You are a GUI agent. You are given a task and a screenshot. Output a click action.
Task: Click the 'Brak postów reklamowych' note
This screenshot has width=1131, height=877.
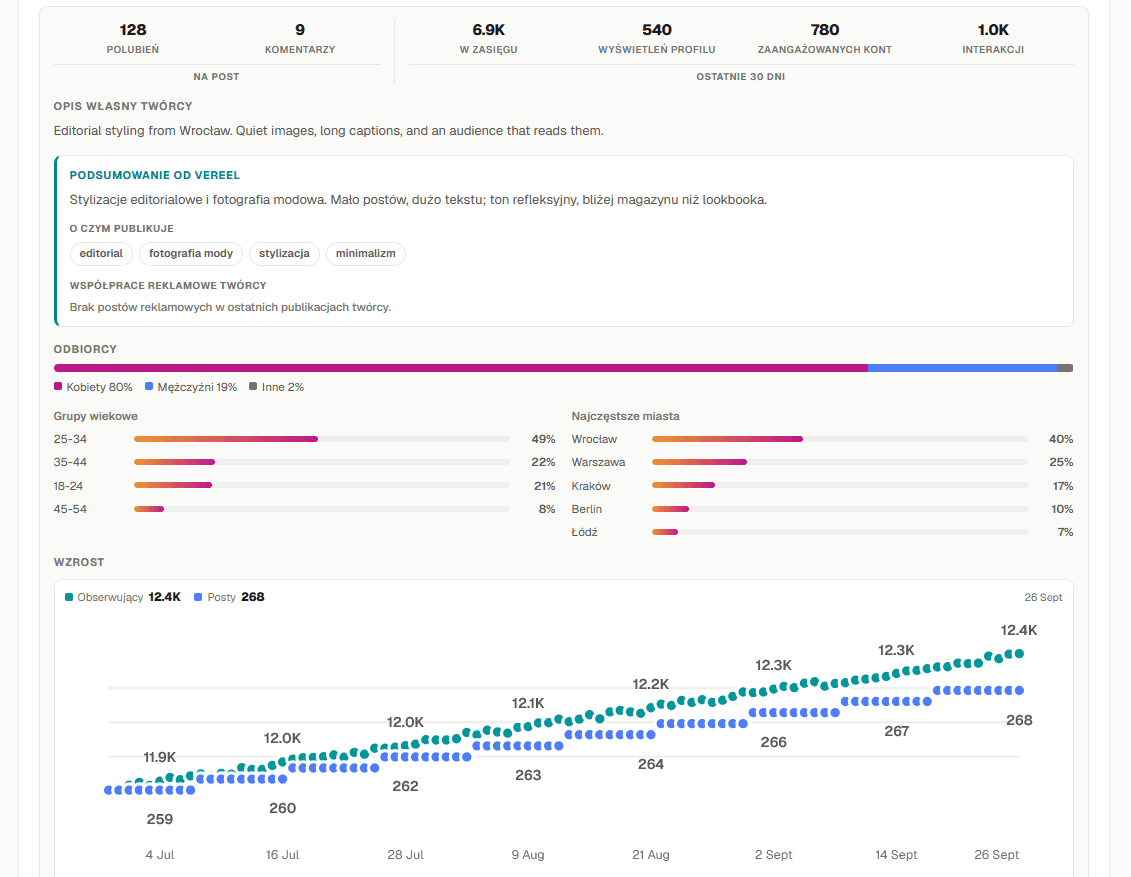pos(230,307)
